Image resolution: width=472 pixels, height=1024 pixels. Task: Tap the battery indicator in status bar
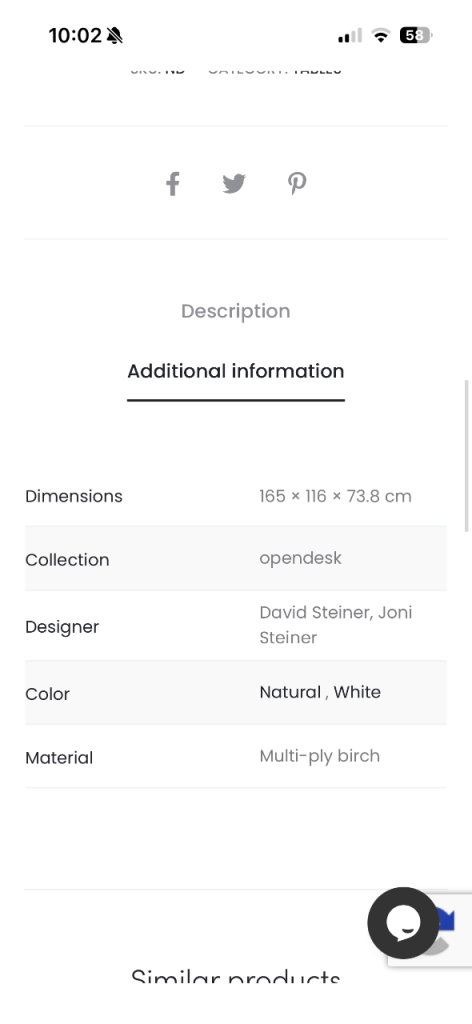click(x=416, y=35)
